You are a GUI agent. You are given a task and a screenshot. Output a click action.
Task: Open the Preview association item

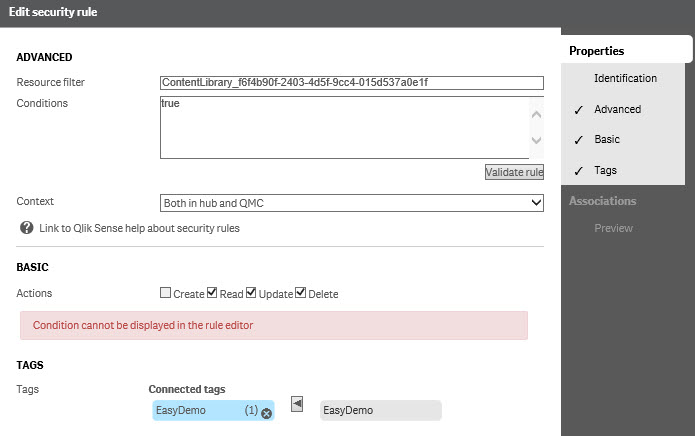tap(613, 228)
